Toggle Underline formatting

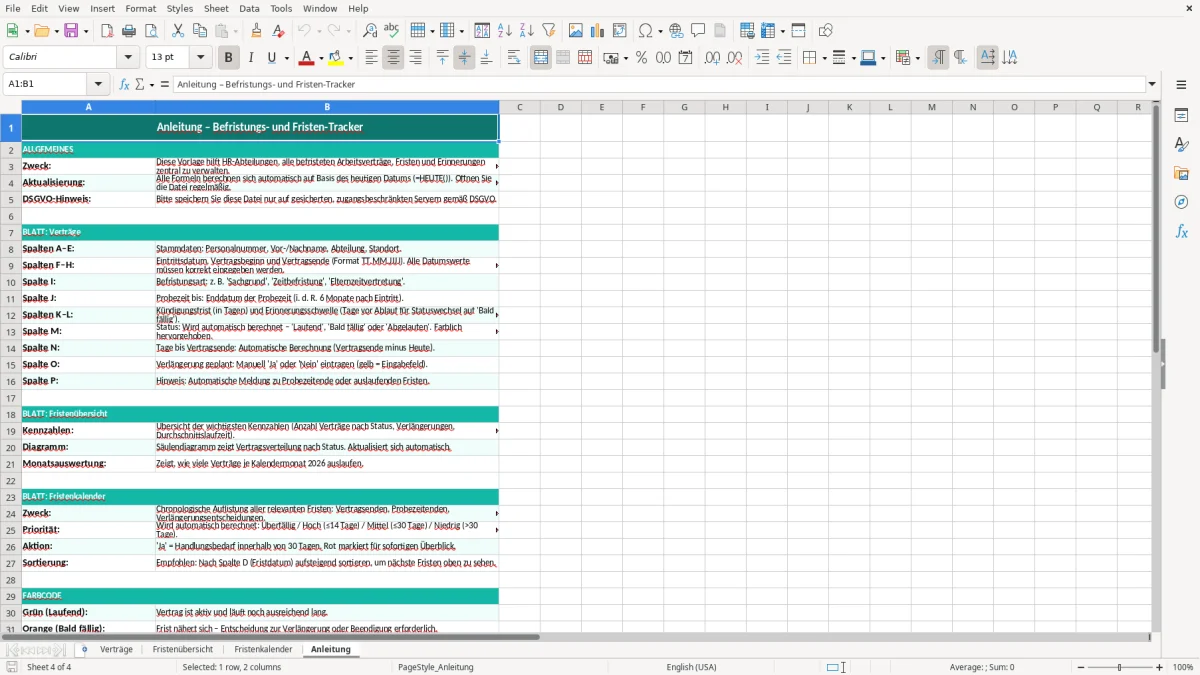(272, 58)
